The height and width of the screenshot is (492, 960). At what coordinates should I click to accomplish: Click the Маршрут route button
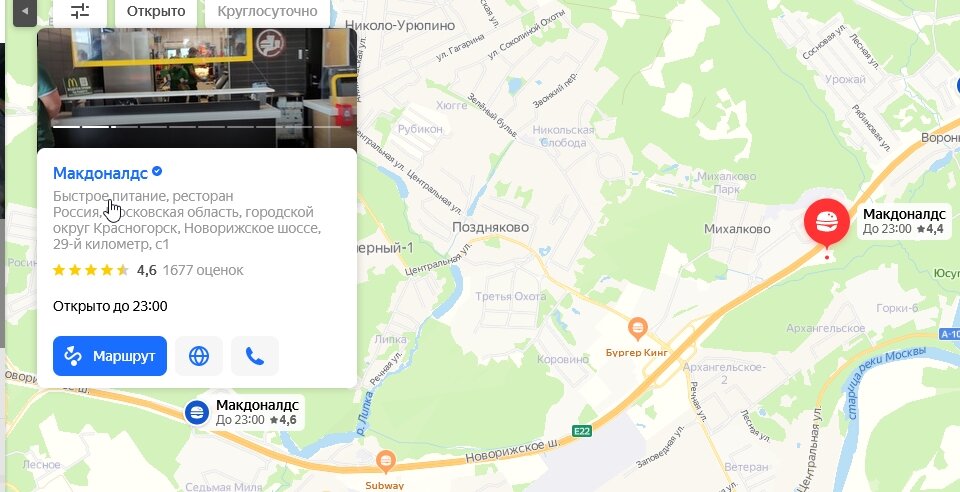(x=110, y=356)
